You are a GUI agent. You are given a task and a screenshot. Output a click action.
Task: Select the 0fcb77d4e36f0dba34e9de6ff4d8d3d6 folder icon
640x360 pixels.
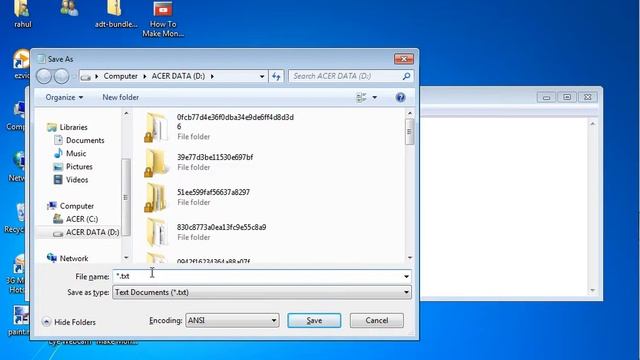[156, 127]
